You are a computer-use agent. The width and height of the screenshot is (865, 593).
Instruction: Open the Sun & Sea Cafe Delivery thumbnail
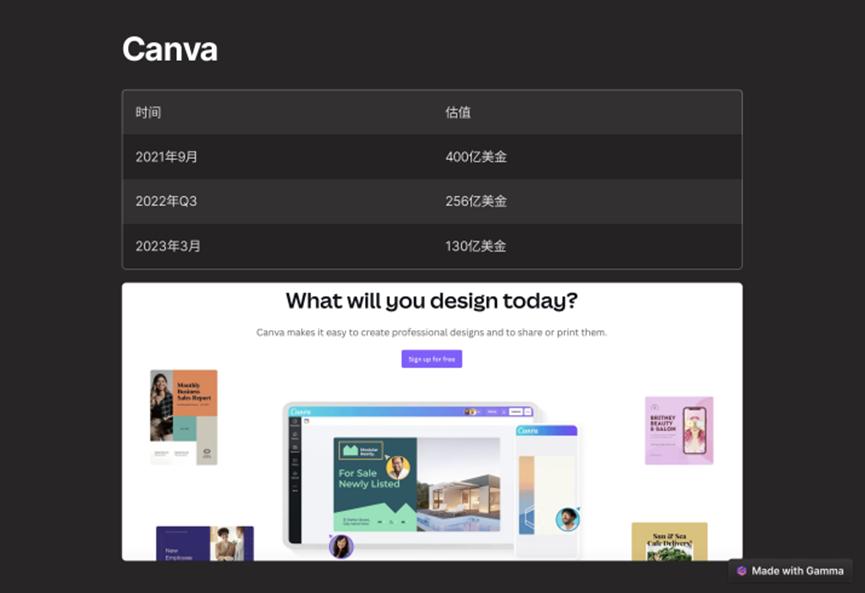click(669, 542)
